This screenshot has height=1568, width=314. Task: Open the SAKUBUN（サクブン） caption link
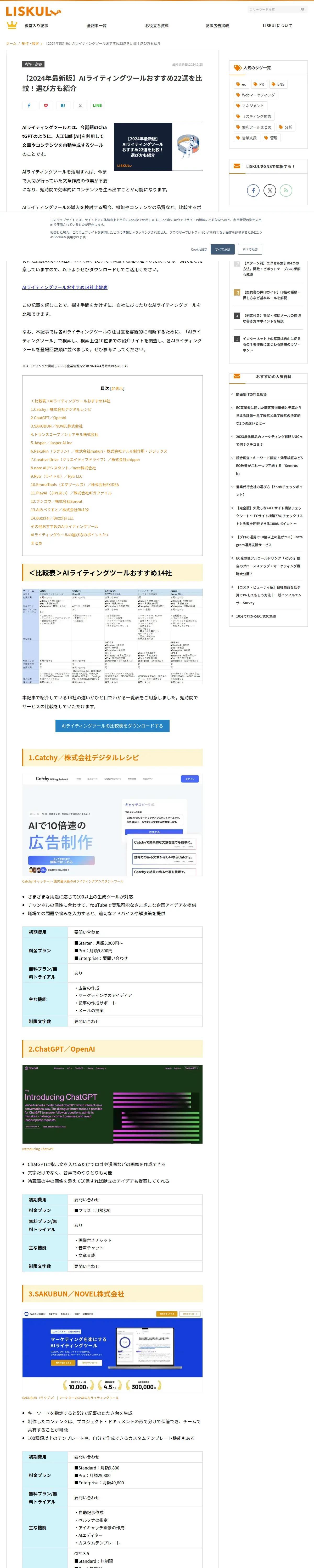coord(71,1398)
